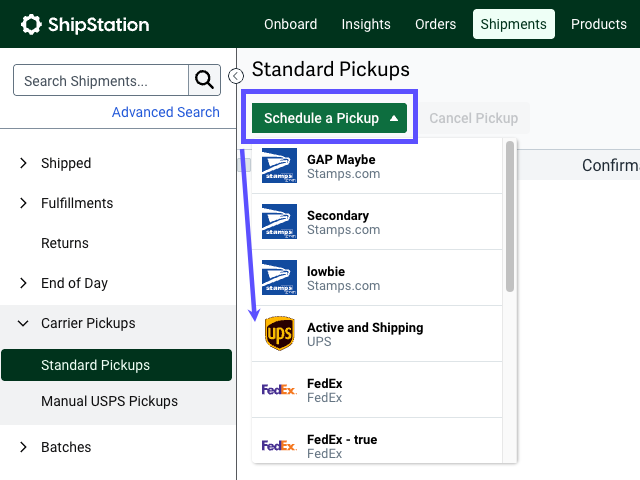Screen dimensions: 640x480
Task: Select the Batches sidebar label
Action: tap(66, 447)
